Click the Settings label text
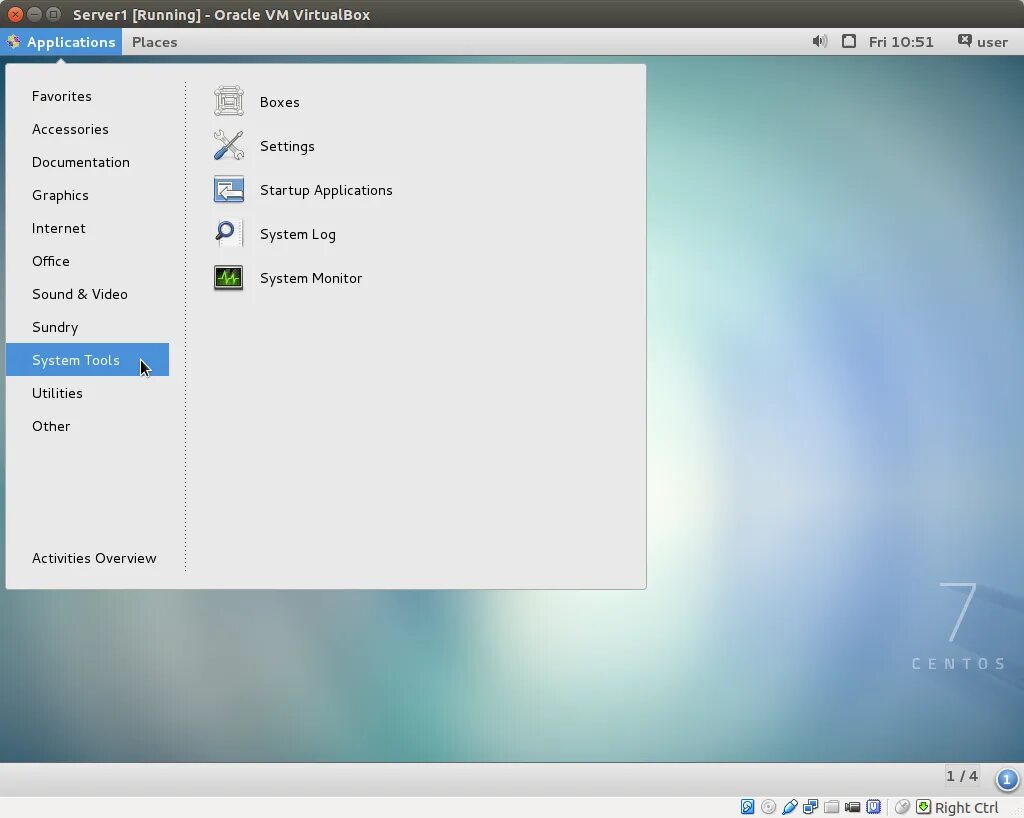 tap(287, 146)
